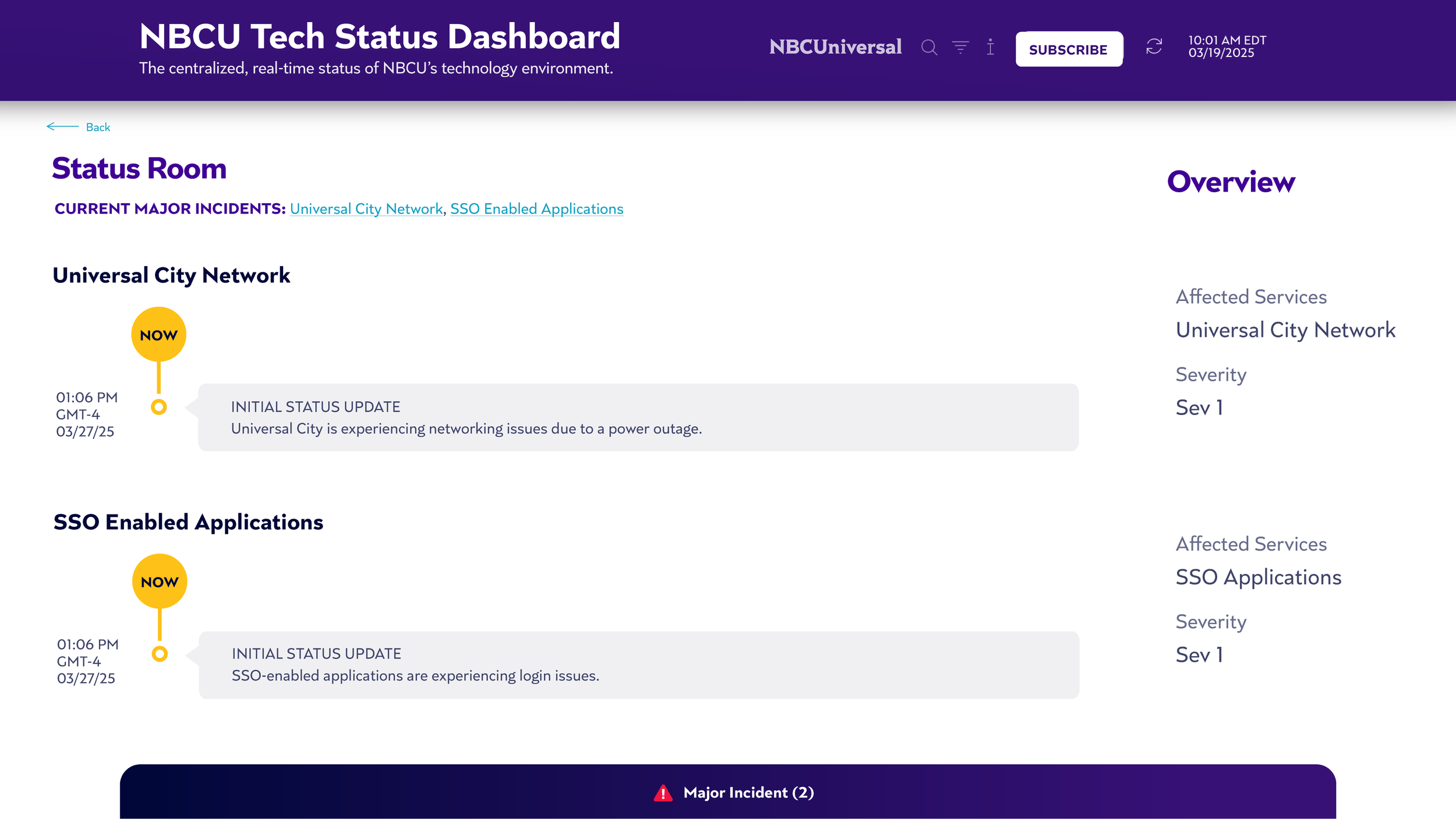Image resolution: width=1456 pixels, height=819 pixels.
Task: Expand the Major Incident (2) bottom bar
Action: point(748,793)
